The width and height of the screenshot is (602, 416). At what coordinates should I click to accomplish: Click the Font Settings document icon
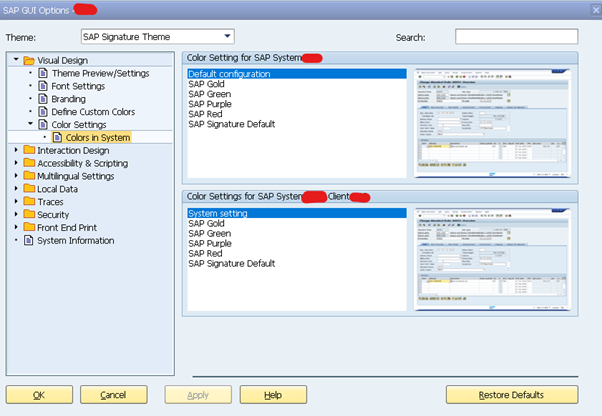(43, 86)
